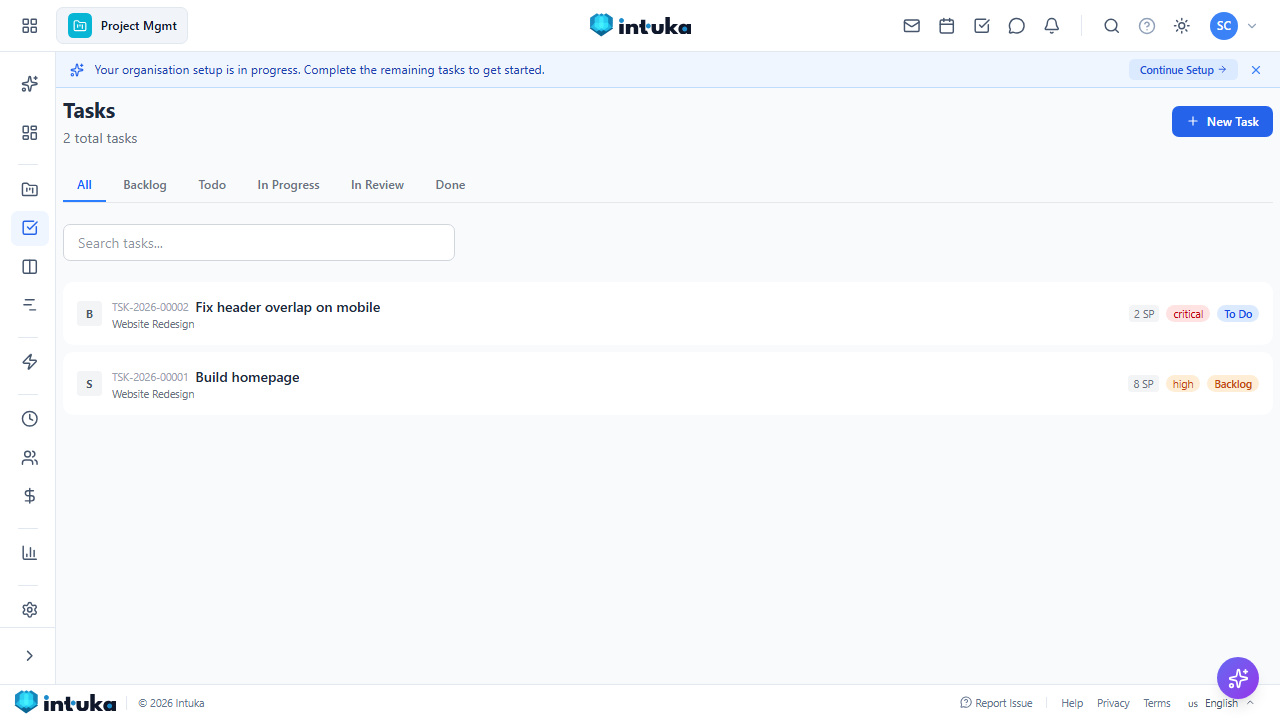1280x720 pixels.
Task: Open the notifications bell
Action: 1052,26
